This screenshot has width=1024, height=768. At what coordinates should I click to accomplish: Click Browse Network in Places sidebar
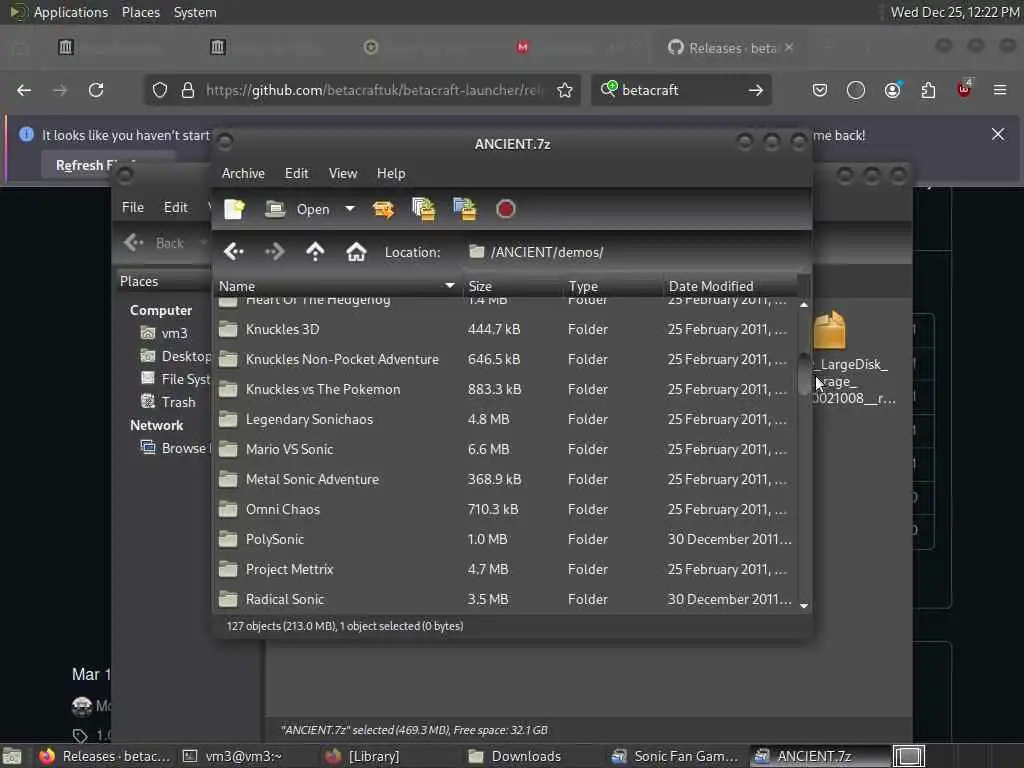click(175, 448)
